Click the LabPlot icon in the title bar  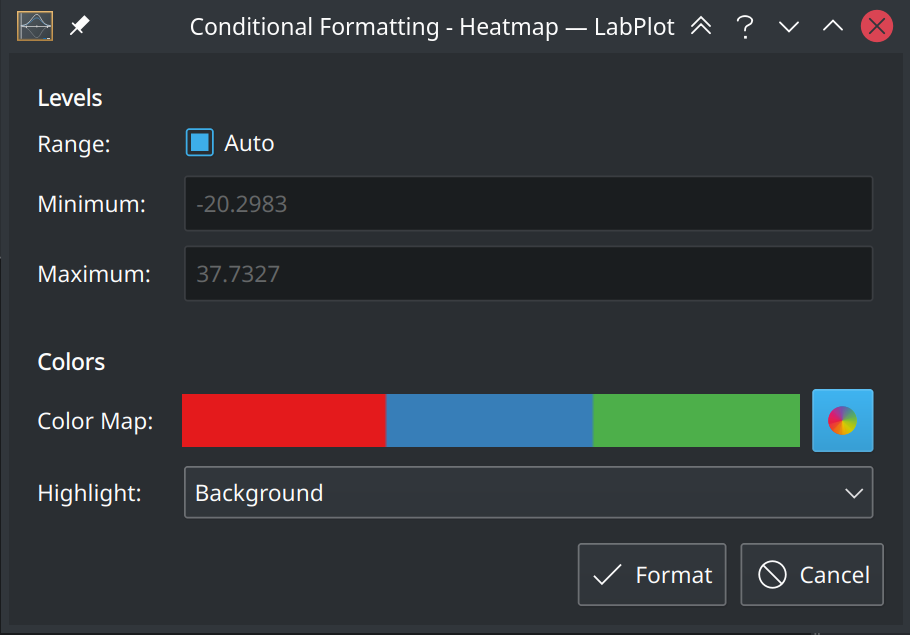point(34,26)
